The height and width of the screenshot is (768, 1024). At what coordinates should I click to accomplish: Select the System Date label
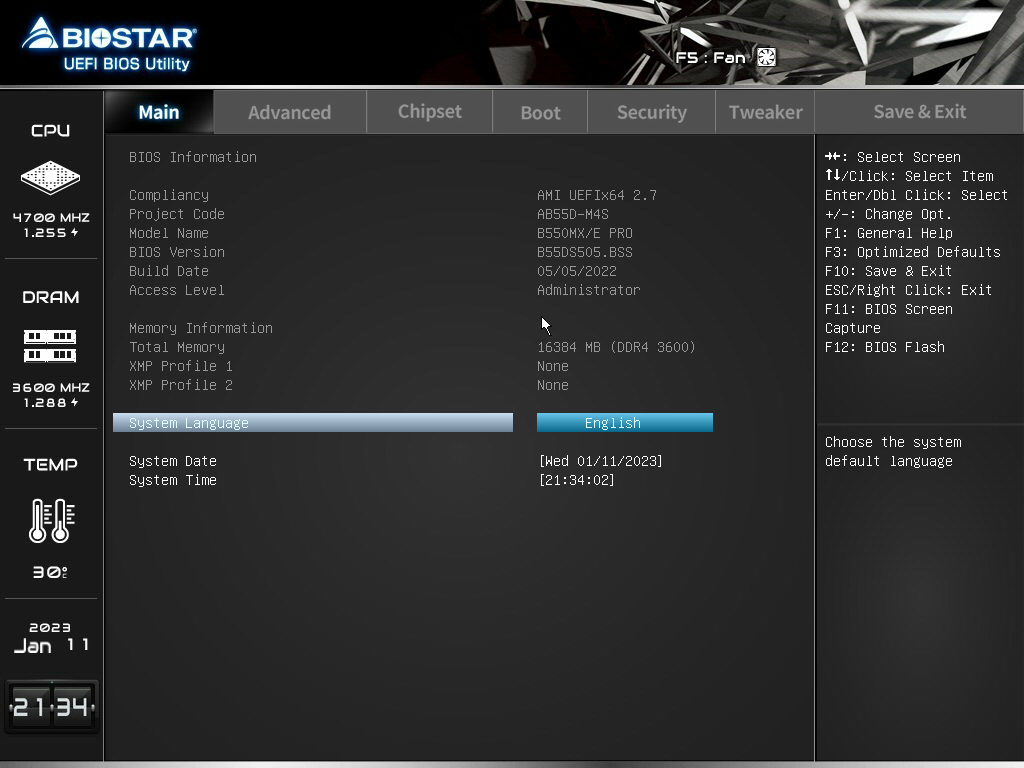coord(172,461)
